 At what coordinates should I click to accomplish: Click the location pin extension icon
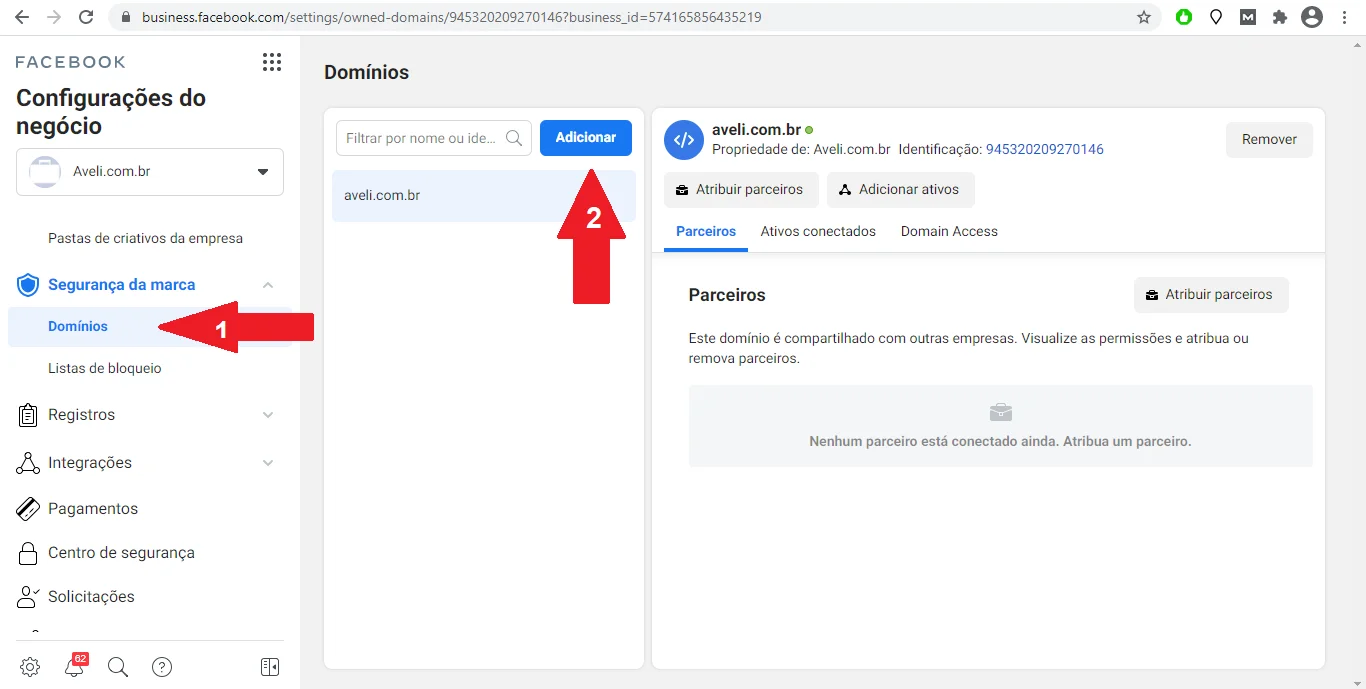[1216, 17]
